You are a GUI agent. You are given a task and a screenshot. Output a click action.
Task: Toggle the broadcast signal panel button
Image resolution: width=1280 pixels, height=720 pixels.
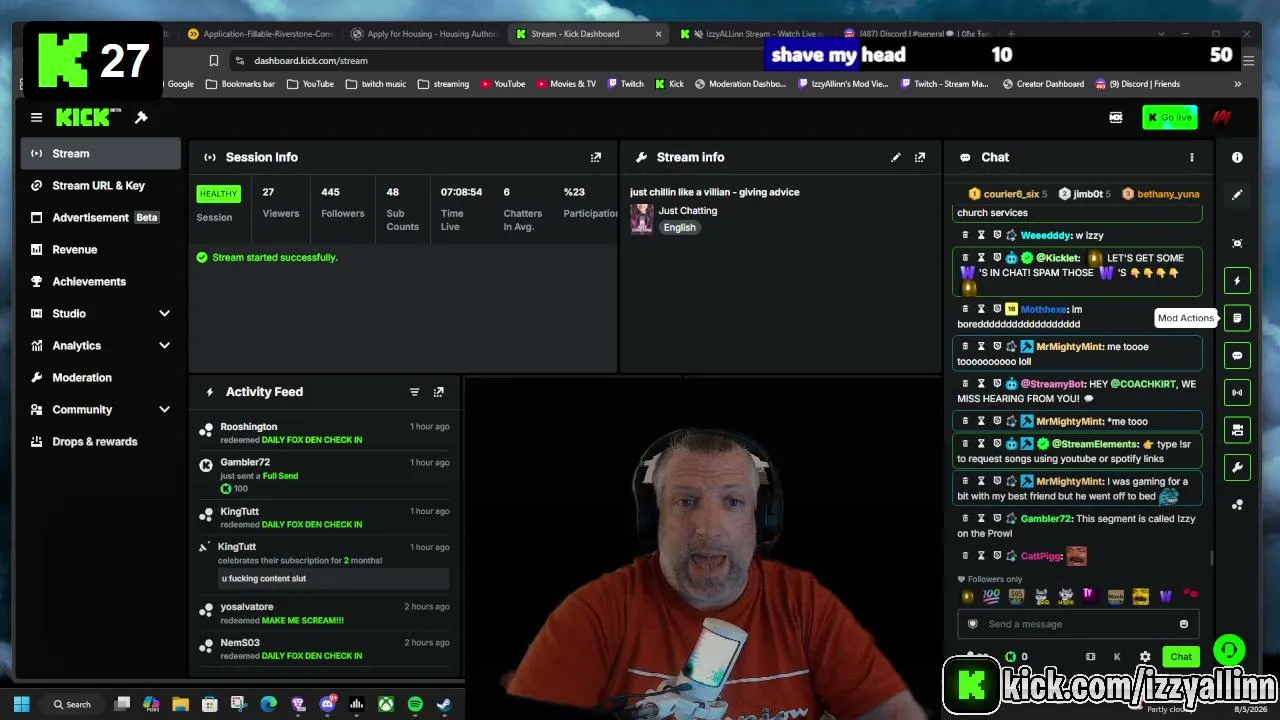pyautogui.click(x=1237, y=392)
